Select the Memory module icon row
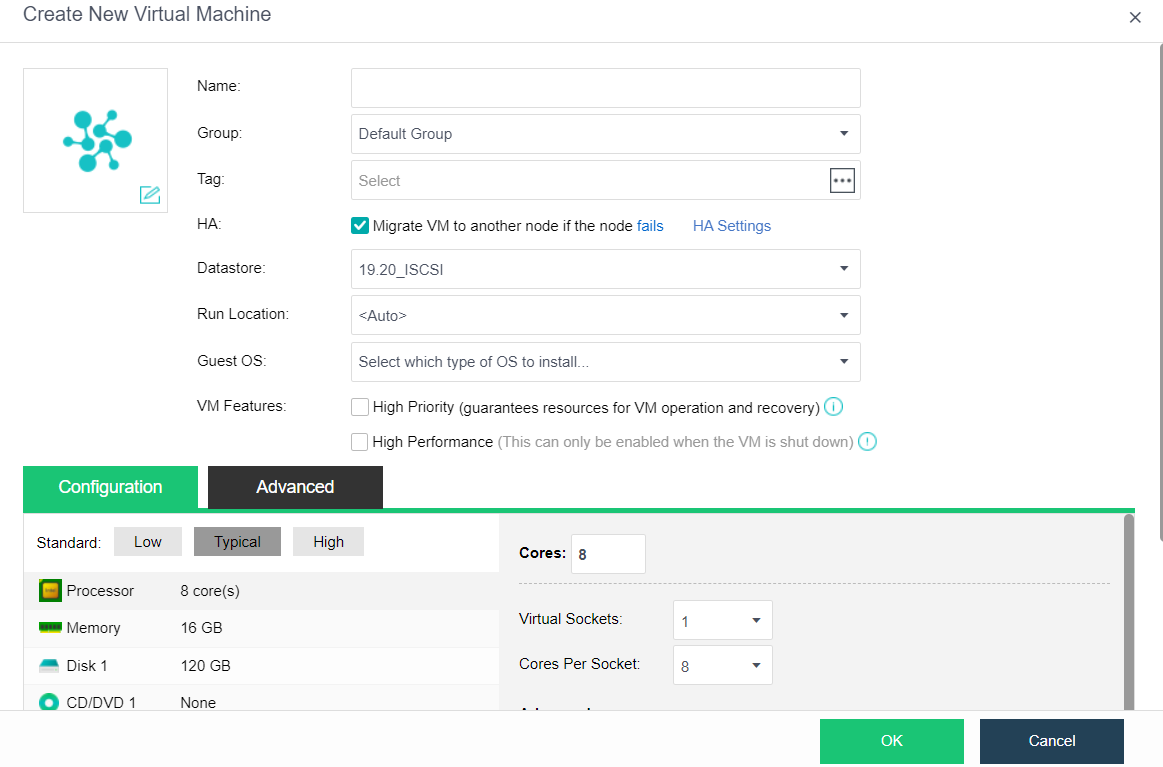The image size is (1163, 767). [50, 628]
